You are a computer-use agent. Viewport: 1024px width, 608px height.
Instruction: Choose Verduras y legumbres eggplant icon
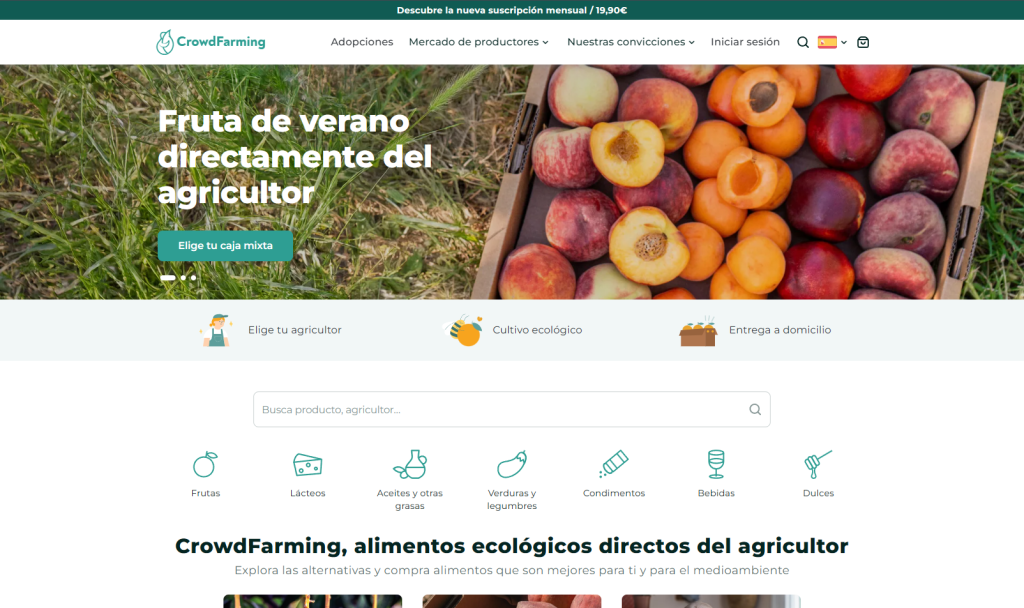point(512,465)
